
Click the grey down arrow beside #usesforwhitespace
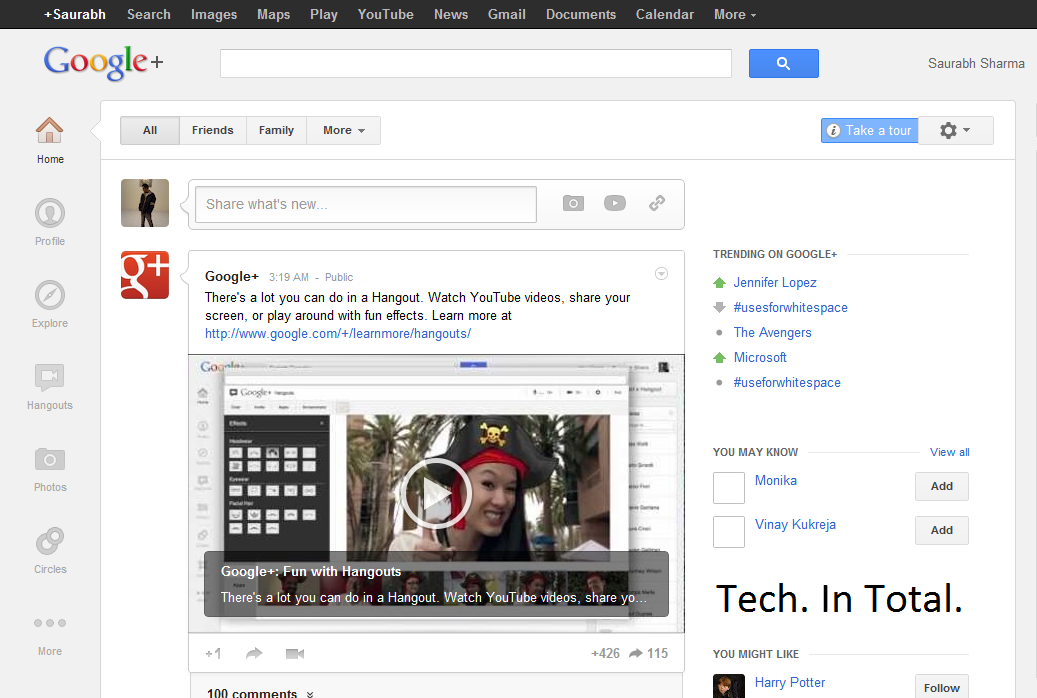[720, 308]
